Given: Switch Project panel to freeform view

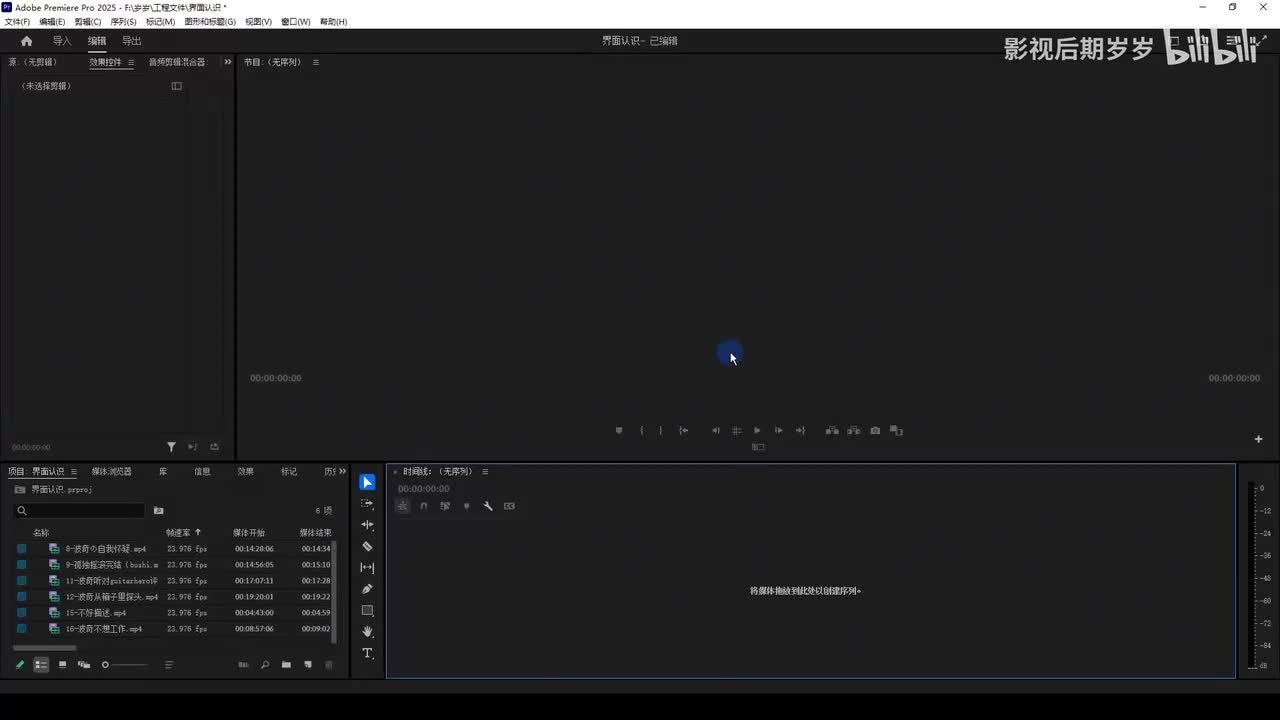Looking at the screenshot, I should pos(84,665).
